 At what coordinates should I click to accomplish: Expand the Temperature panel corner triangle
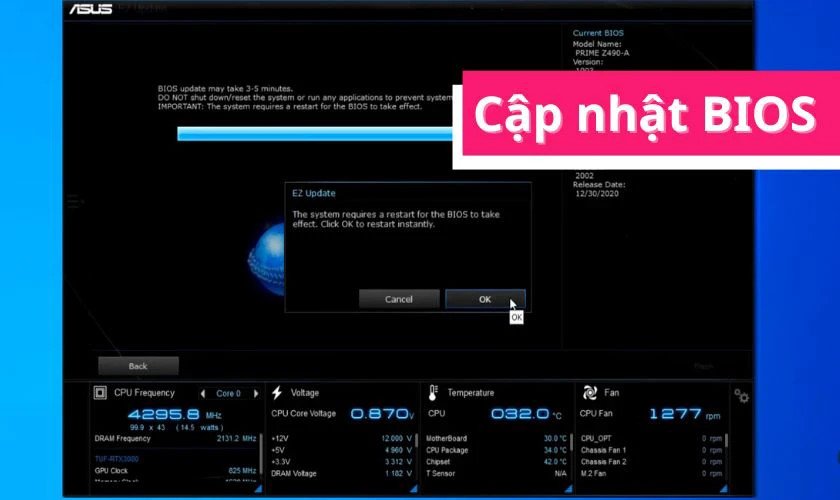click(x=570, y=489)
